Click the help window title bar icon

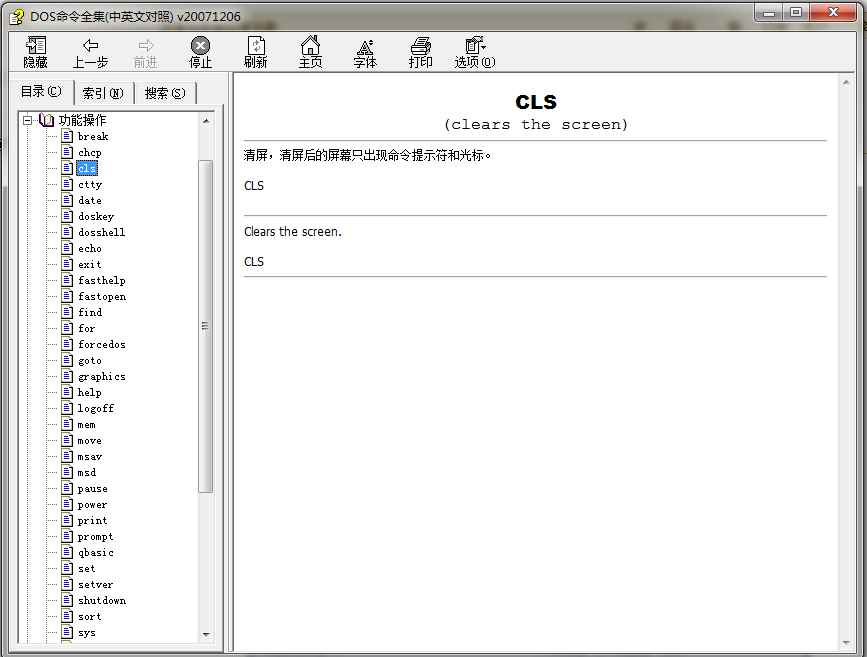point(16,17)
